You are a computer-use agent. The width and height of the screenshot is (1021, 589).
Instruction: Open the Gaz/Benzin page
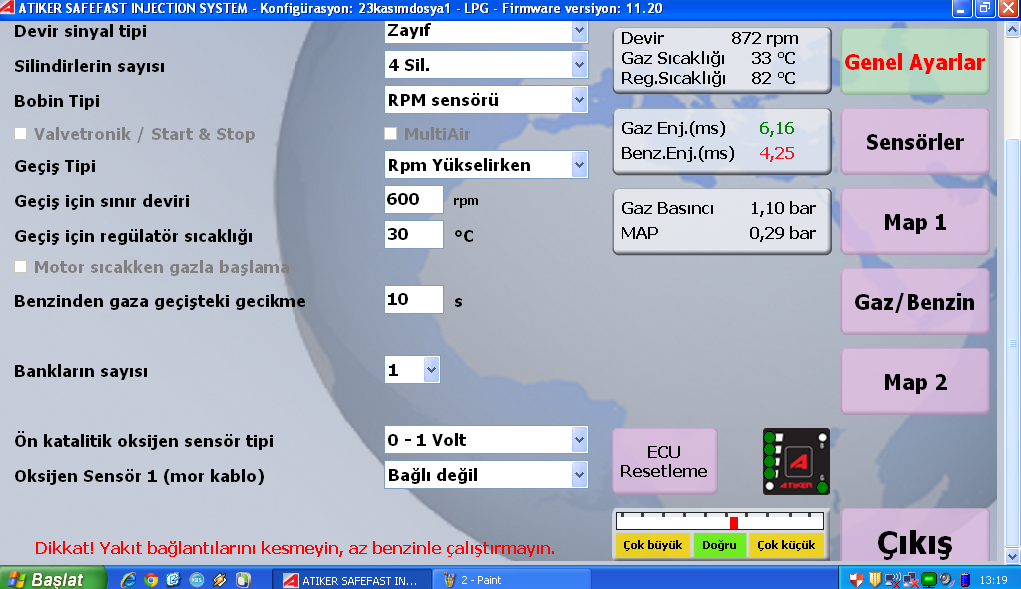point(915,302)
